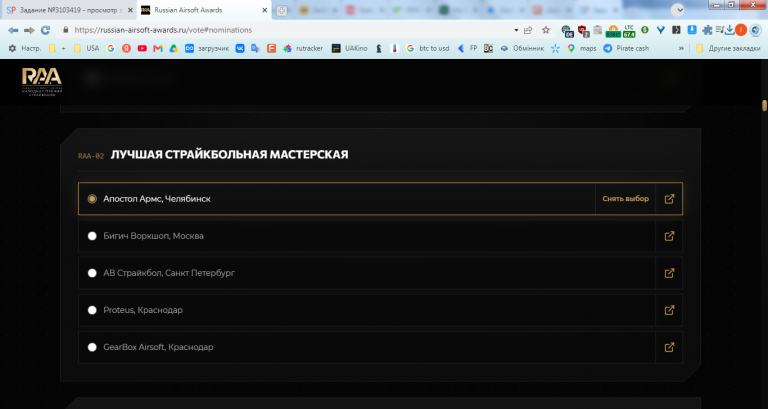
Task: Go back with browser back arrow
Action: point(13,30)
